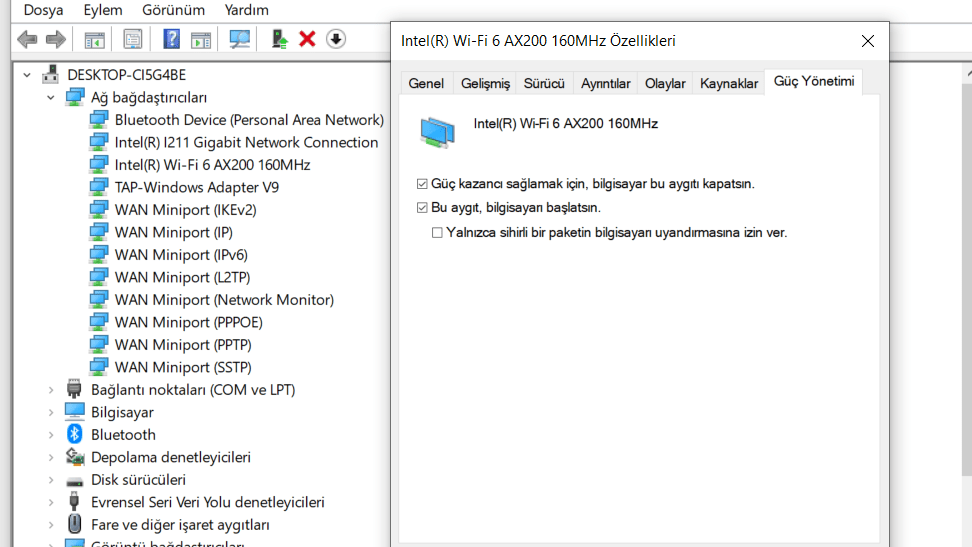Screen dimensions: 972x547
Task: Toggle power saving device shutdown checkbox
Action: click(422, 185)
